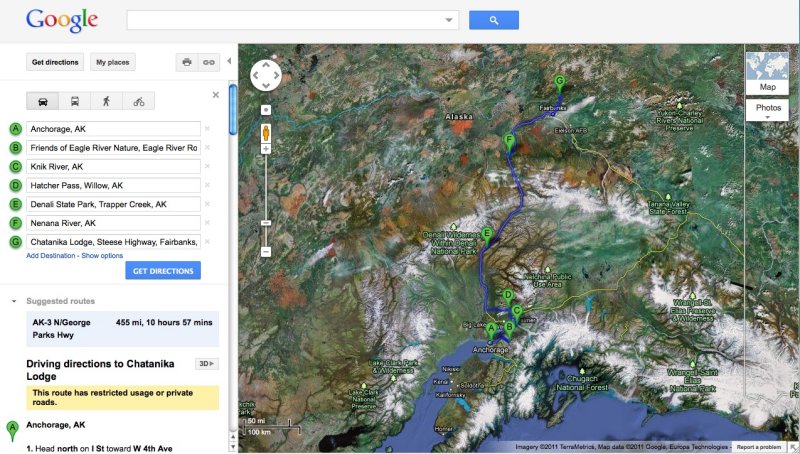Image resolution: width=800 pixels, height=454 pixels.
Task: Click green A marker in driving directions list
Action: point(12,430)
